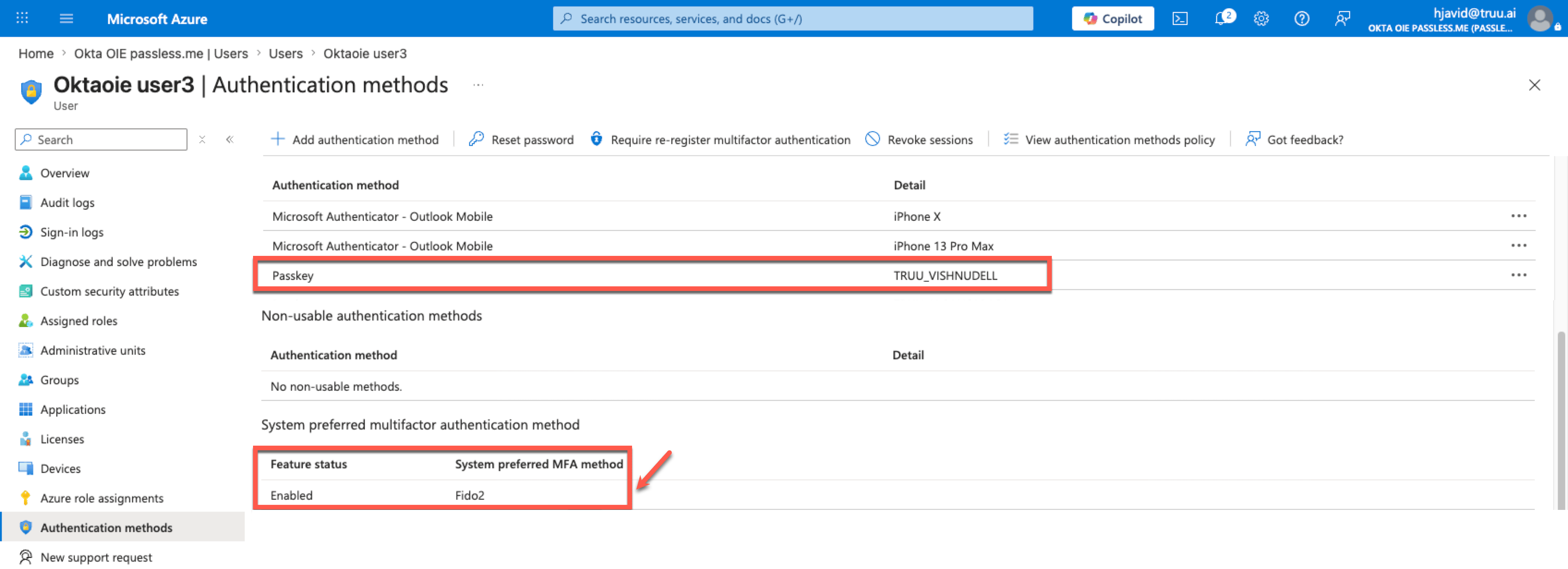Click the vertical scrollbar of the blade

point(1560,420)
